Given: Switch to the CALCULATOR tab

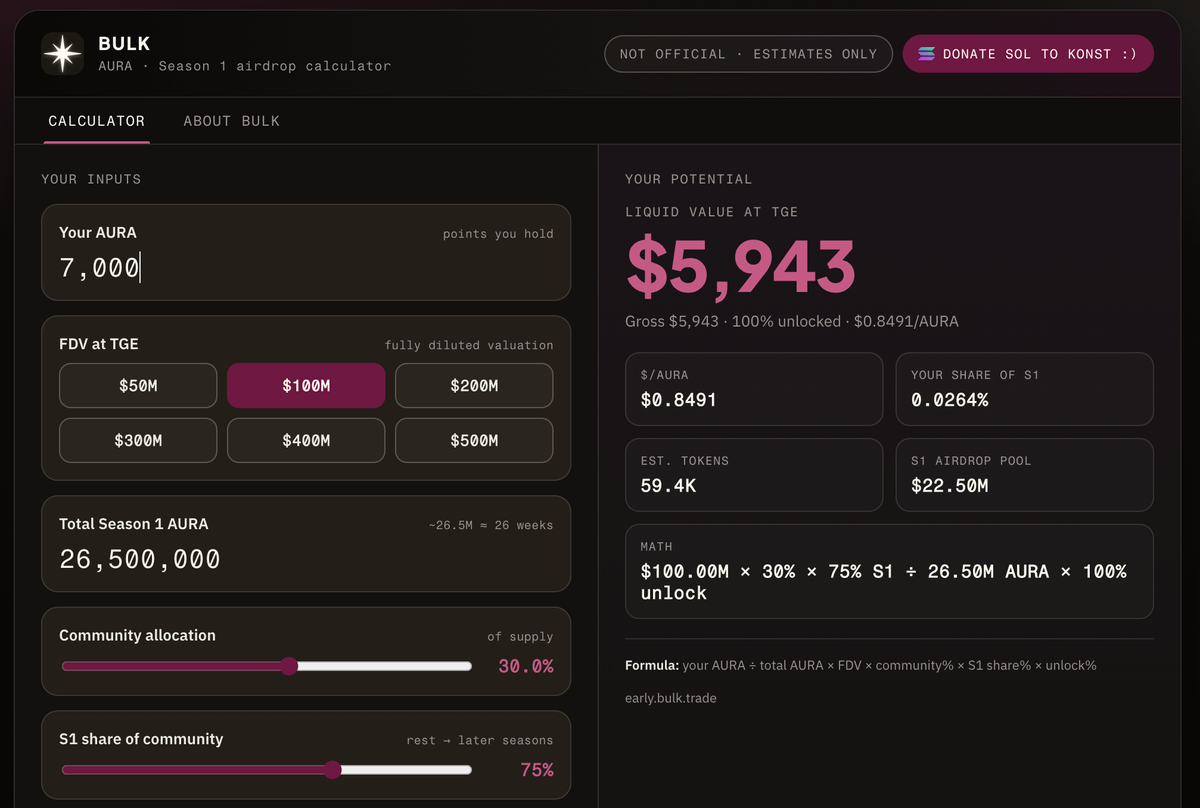Looking at the screenshot, I should coord(97,121).
